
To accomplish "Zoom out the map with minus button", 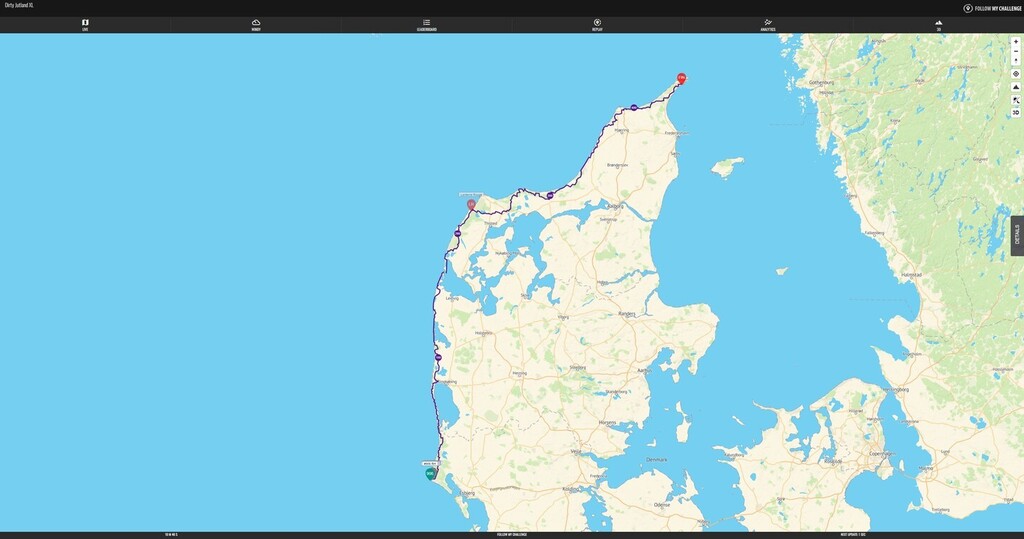I will coord(1016,51).
